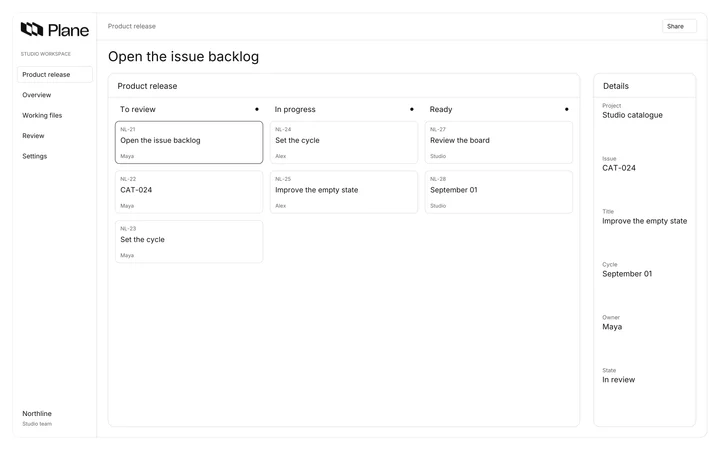Click the Product release board heading
Screen dimensions: 720x450
click(147, 86)
